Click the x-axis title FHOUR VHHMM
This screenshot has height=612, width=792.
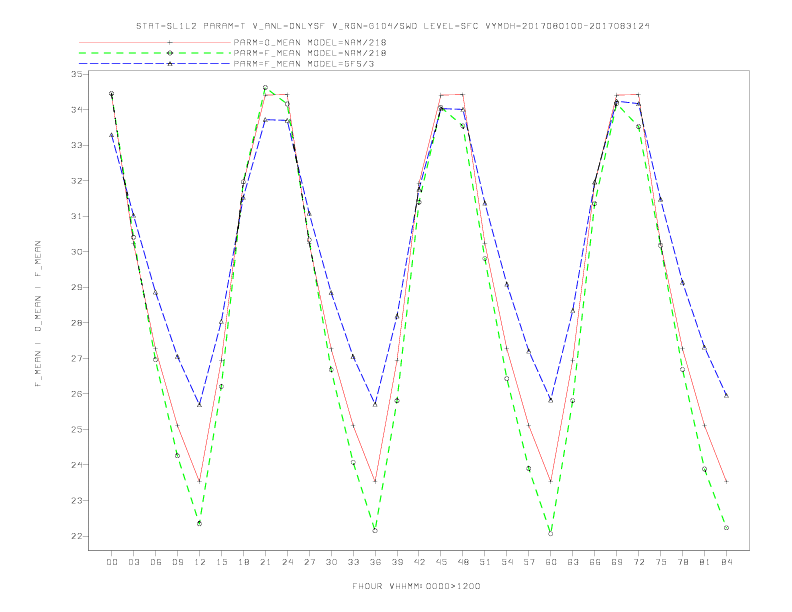tap(416, 586)
